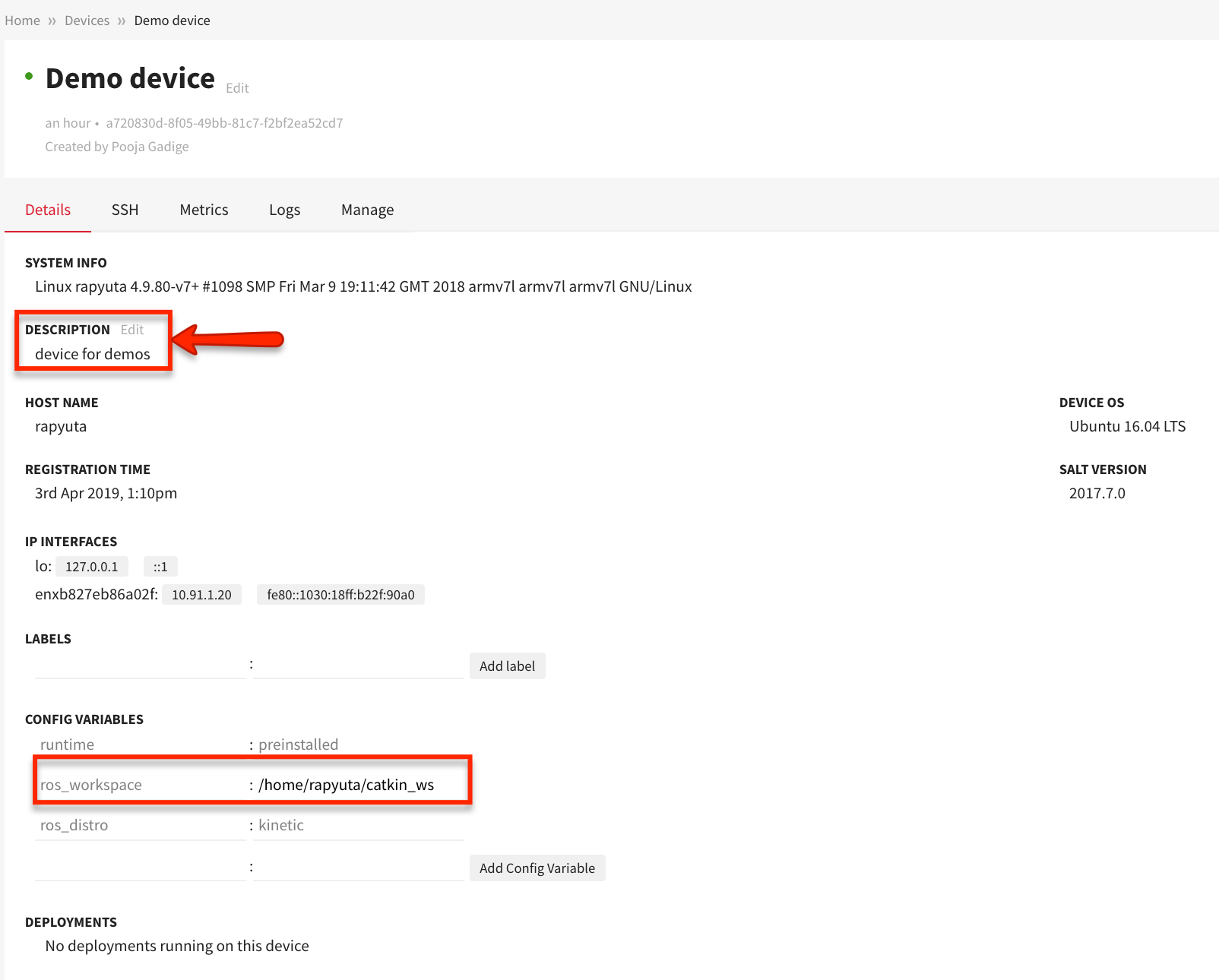Open the Logs tab

click(x=285, y=210)
